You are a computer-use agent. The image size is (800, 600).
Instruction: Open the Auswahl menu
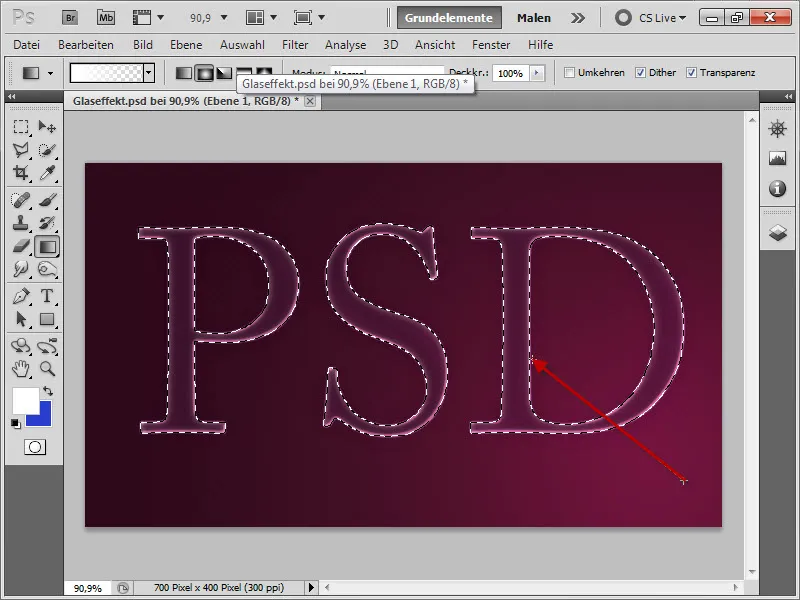coord(242,45)
